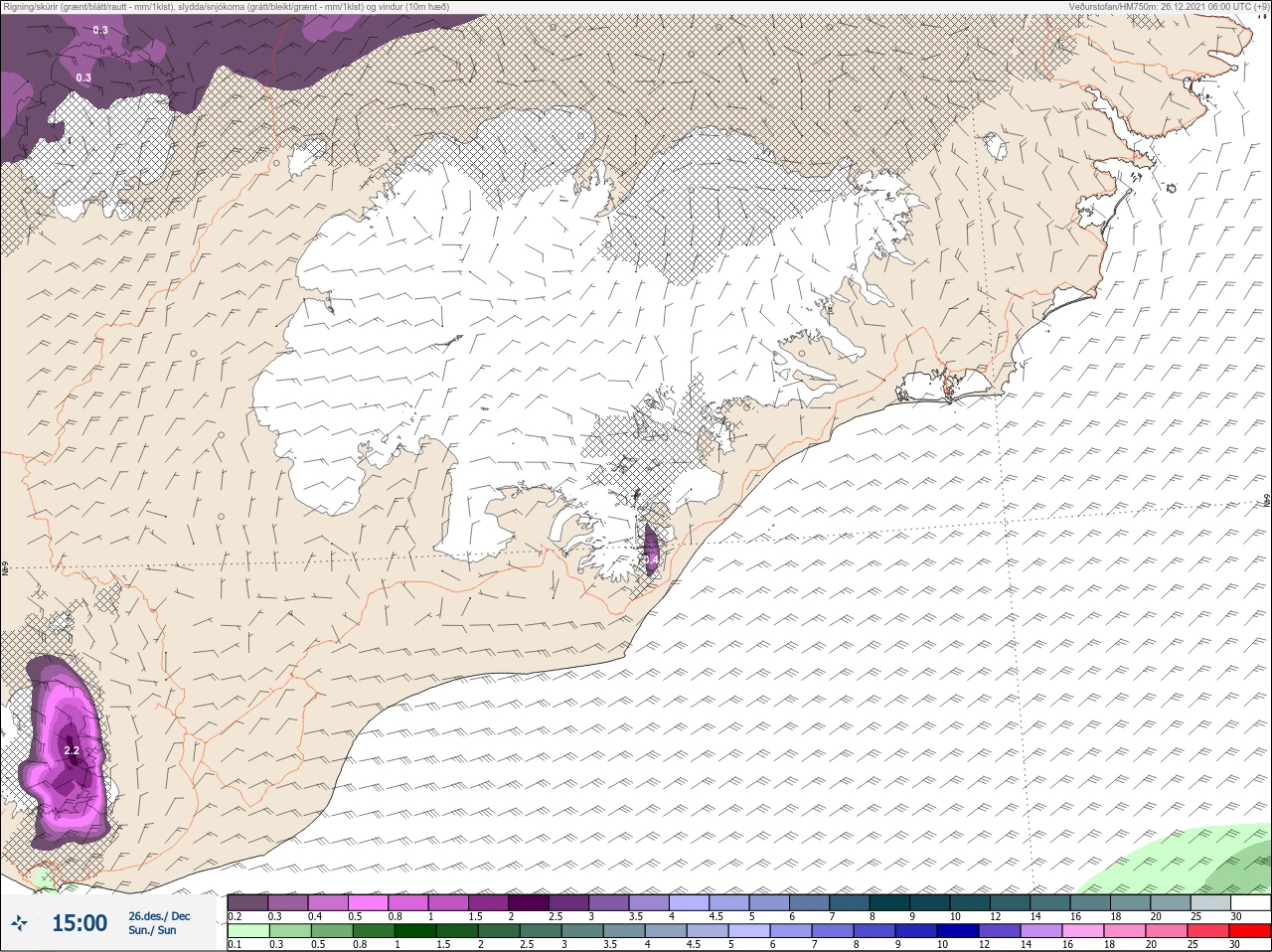Screen dimensions: 1272x952
Task: Select the white 30 swatch ending the purple legend row
Action: pos(1250,902)
